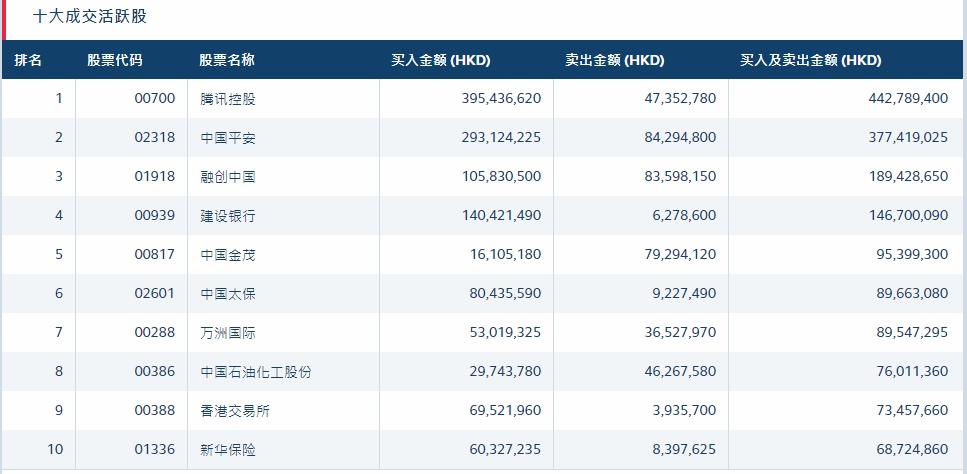The width and height of the screenshot is (967, 474).
Task: Click buy amount 395,436,620
Action: click(x=501, y=98)
